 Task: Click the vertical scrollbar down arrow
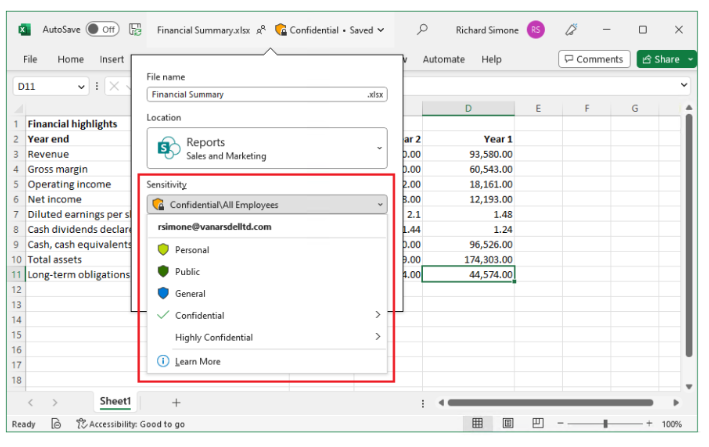click(689, 386)
